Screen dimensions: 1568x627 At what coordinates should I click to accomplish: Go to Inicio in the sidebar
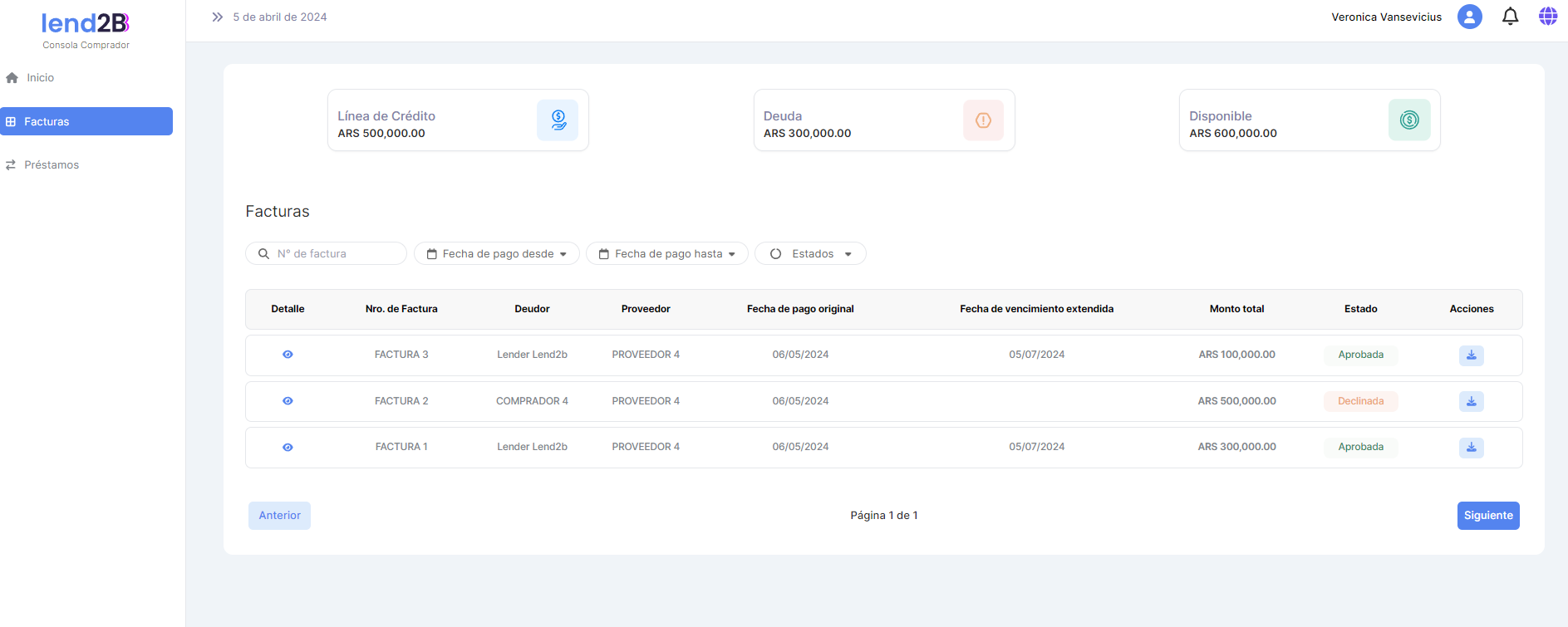click(40, 78)
